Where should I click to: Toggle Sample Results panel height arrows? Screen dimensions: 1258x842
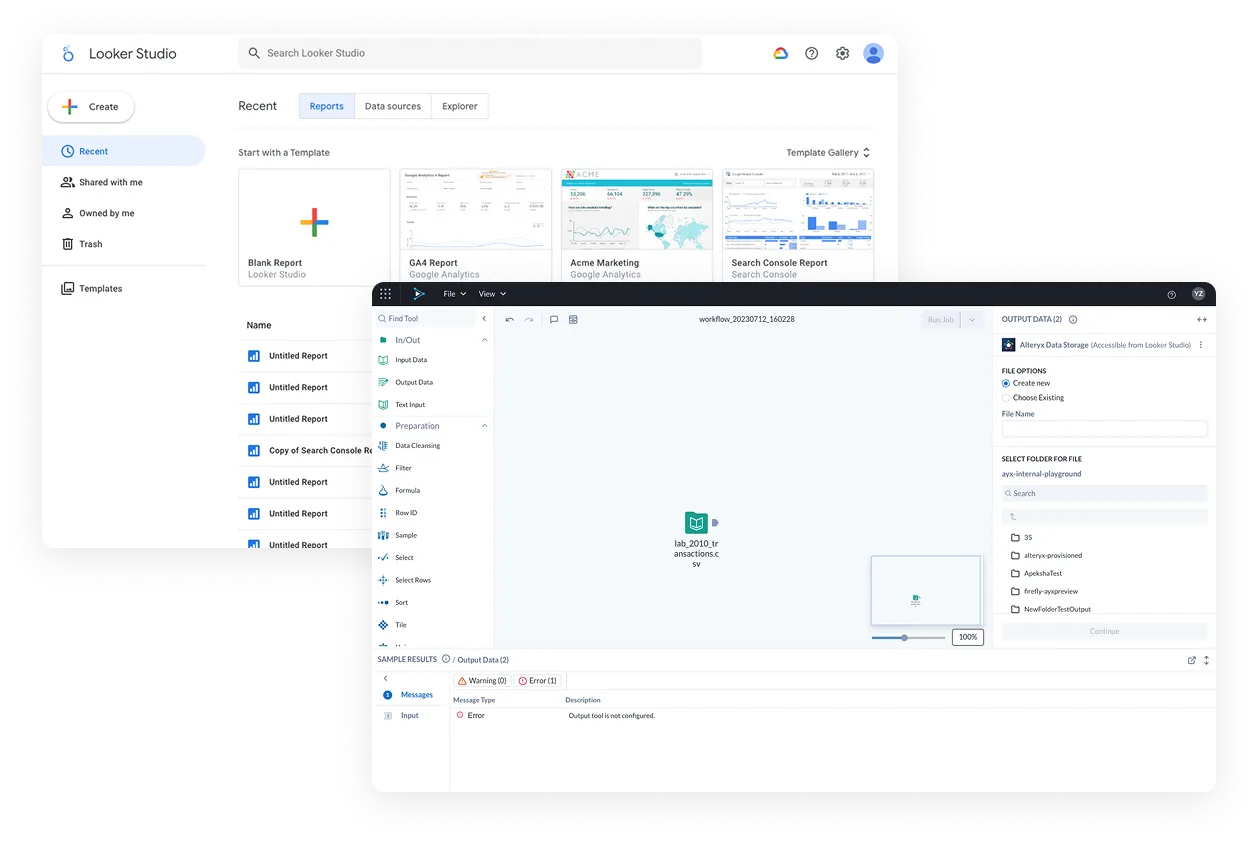pos(1207,660)
